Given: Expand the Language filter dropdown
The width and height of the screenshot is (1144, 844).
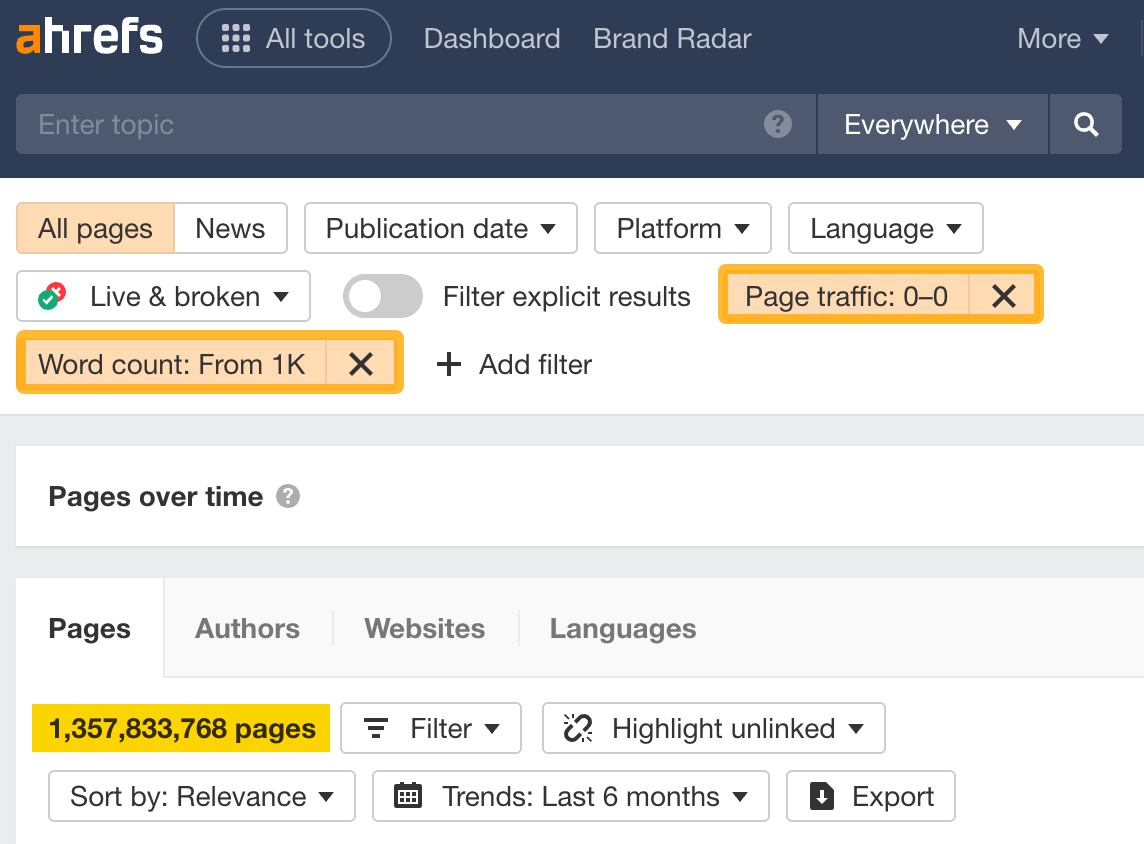Looking at the screenshot, I should click(885, 228).
